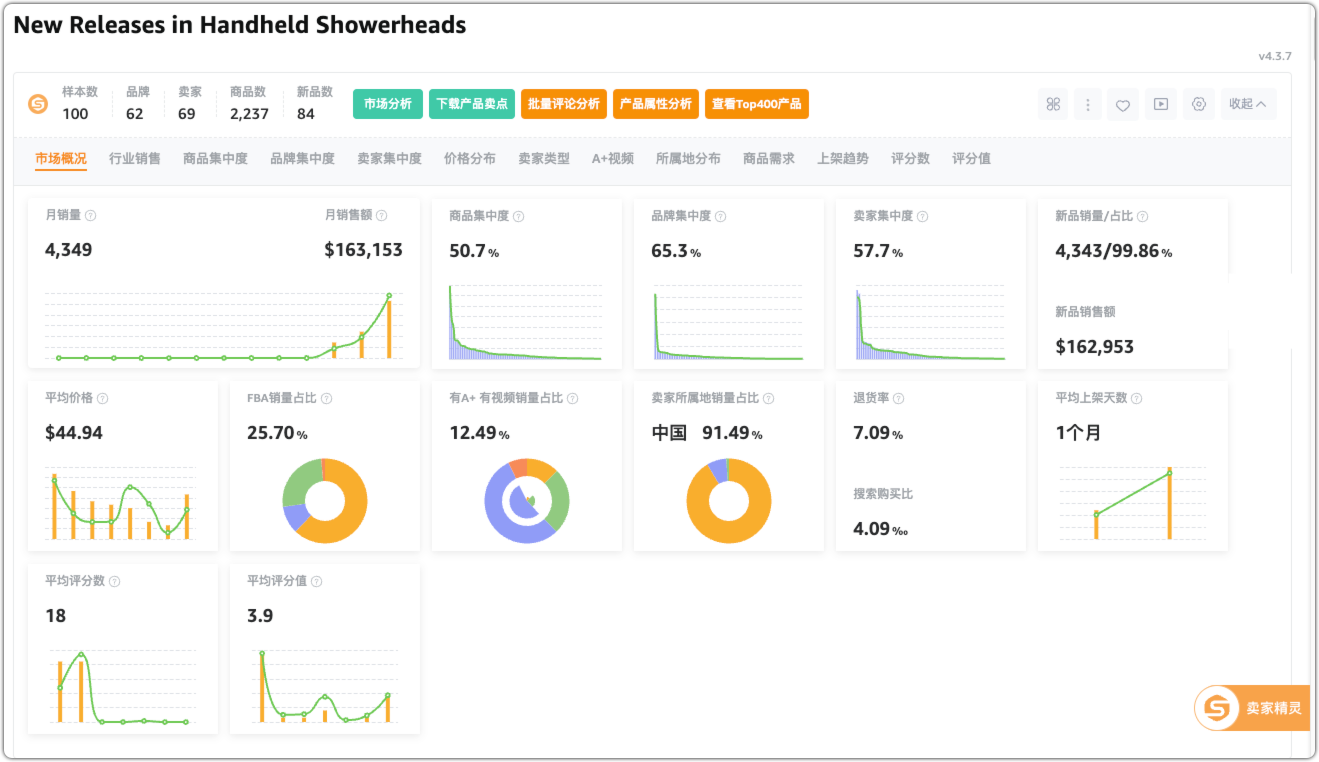
Task: Click help icon next to 新品销量/占比
Action: (1143, 216)
